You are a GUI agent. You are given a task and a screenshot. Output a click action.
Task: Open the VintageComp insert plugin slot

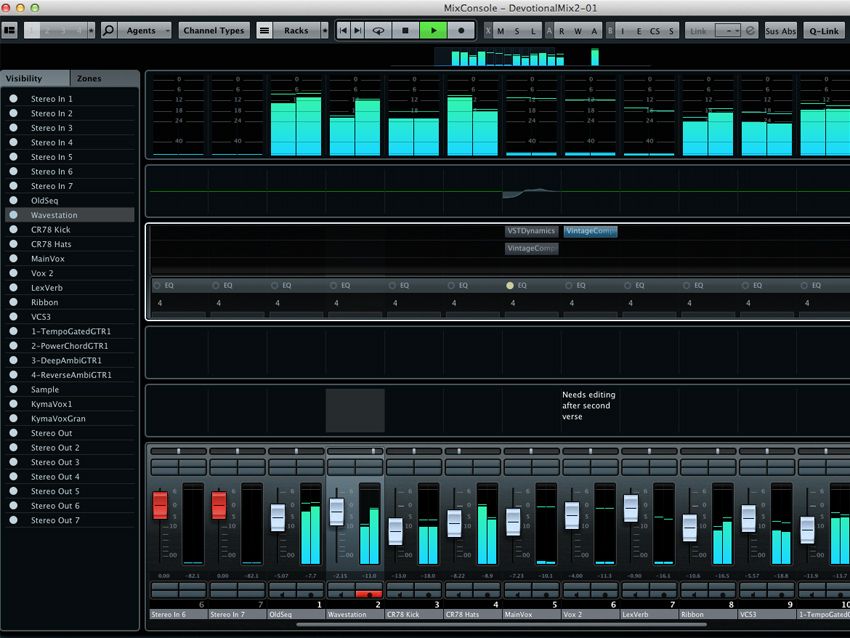pos(589,230)
